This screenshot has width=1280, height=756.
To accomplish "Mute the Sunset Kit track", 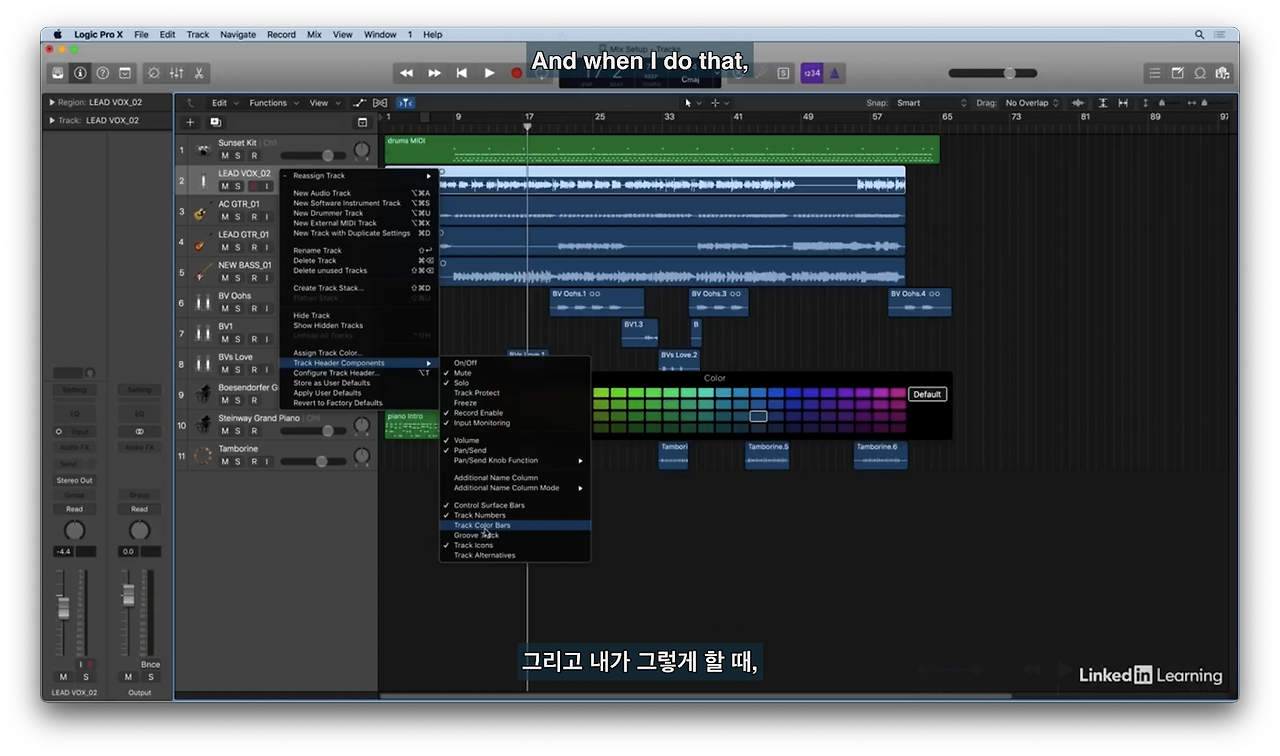I will pos(225,156).
